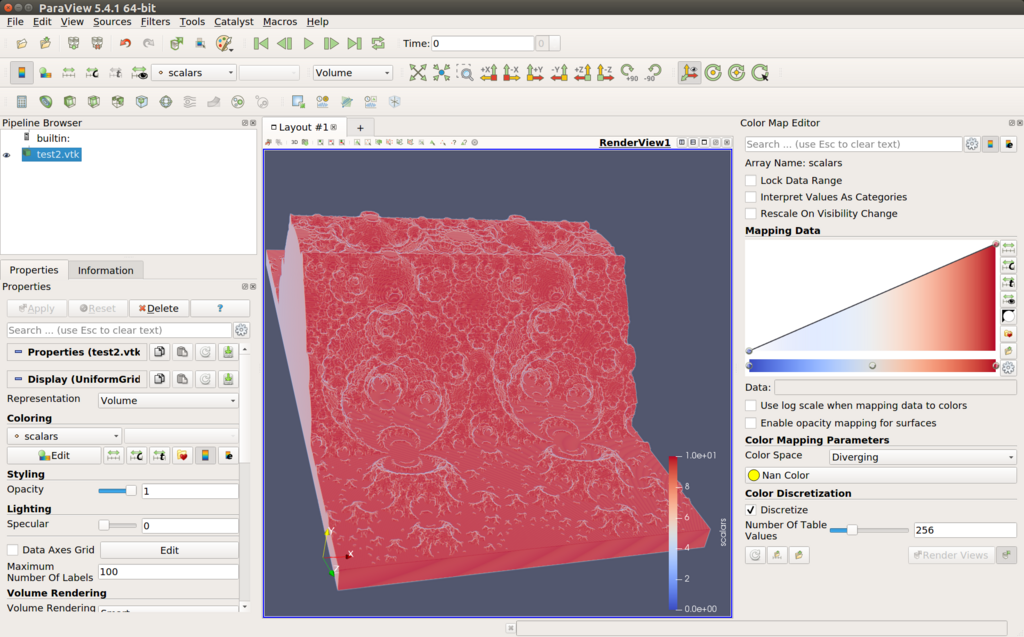Click the Slice filter icon

(94, 102)
